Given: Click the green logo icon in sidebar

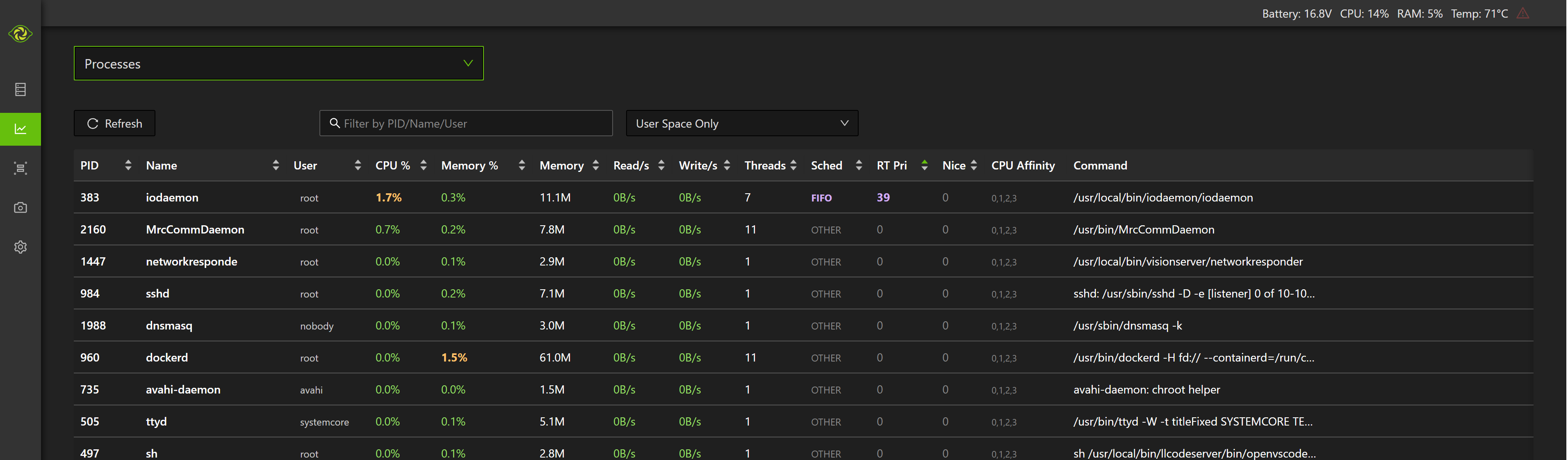Looking at the screenshot, I should pyautogui.click(x=20, y=34).
